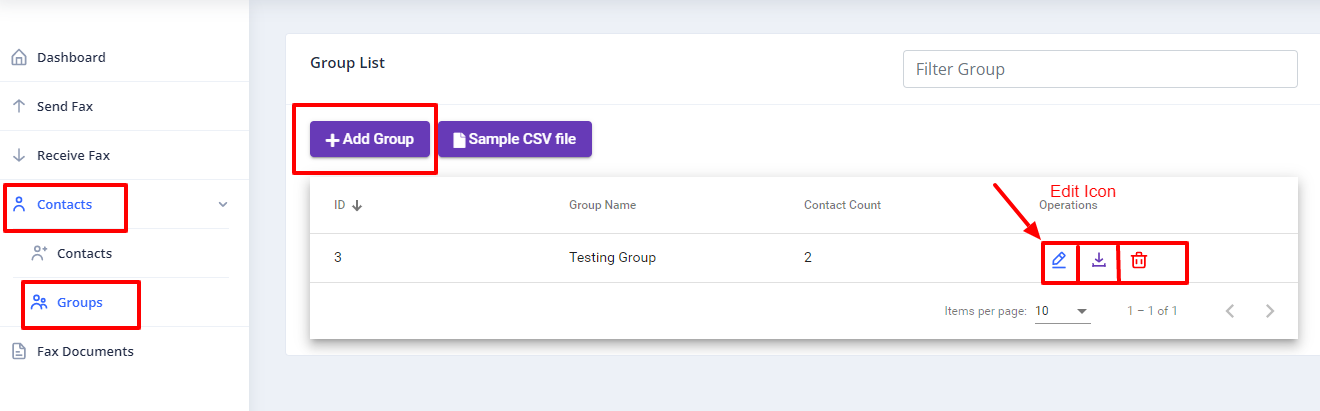This screenshot has width=1320, height=411.
Task: Click the ID value 3 cell
Action: point(338,257)
